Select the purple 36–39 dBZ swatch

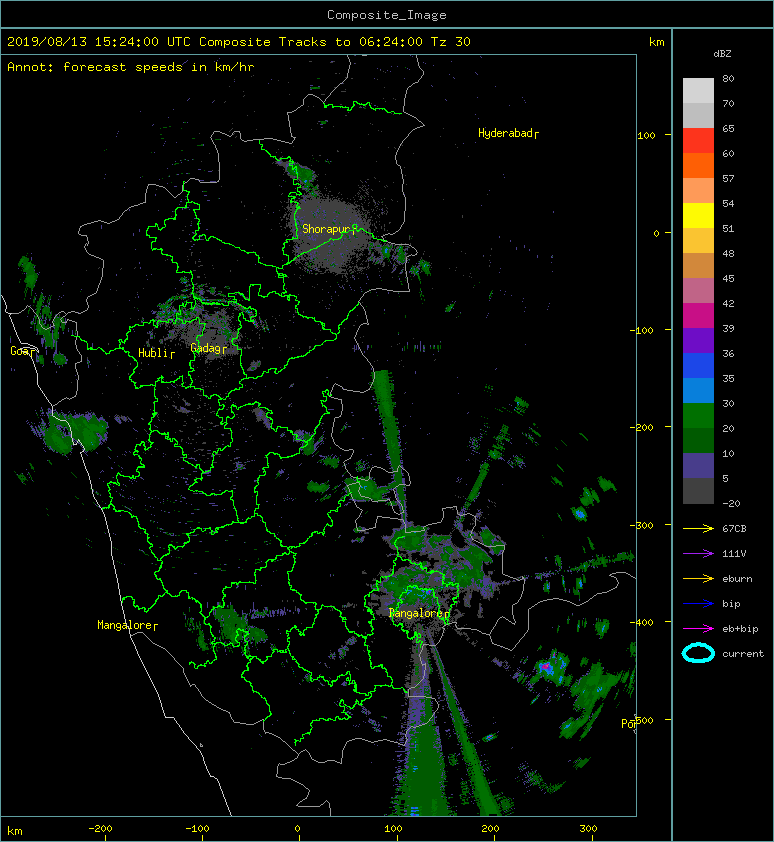698,340
